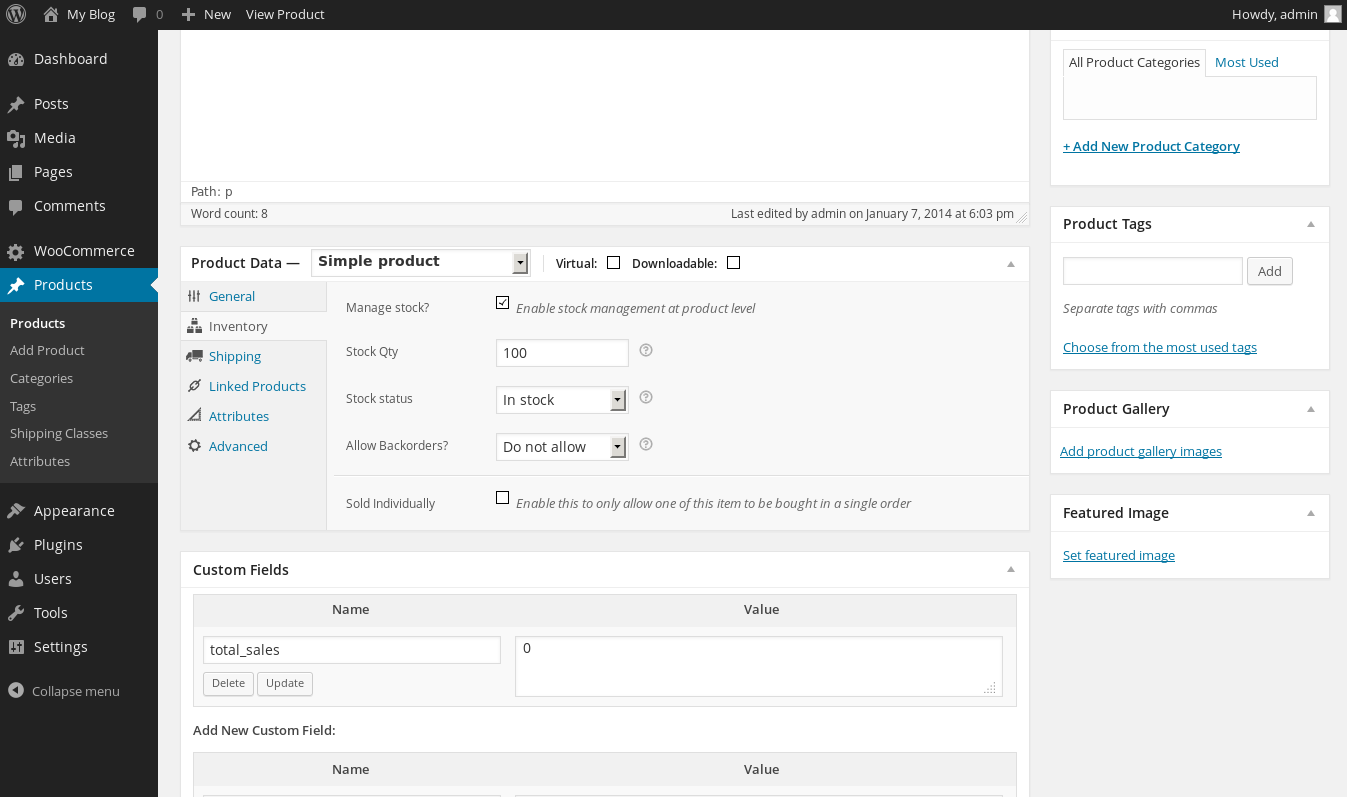
Task: Switch to the Shipping product data tab
Action: [234, 356]
